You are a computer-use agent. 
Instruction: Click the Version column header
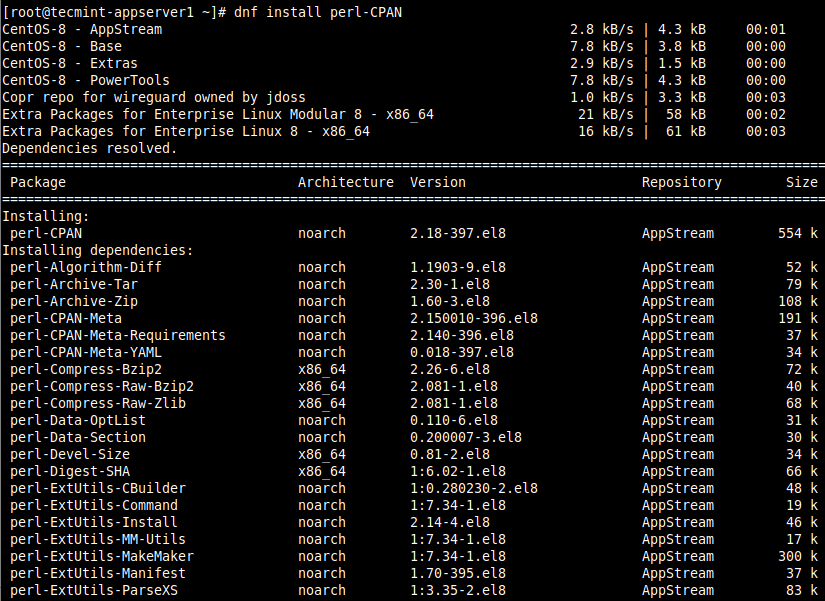pos(438,182)
